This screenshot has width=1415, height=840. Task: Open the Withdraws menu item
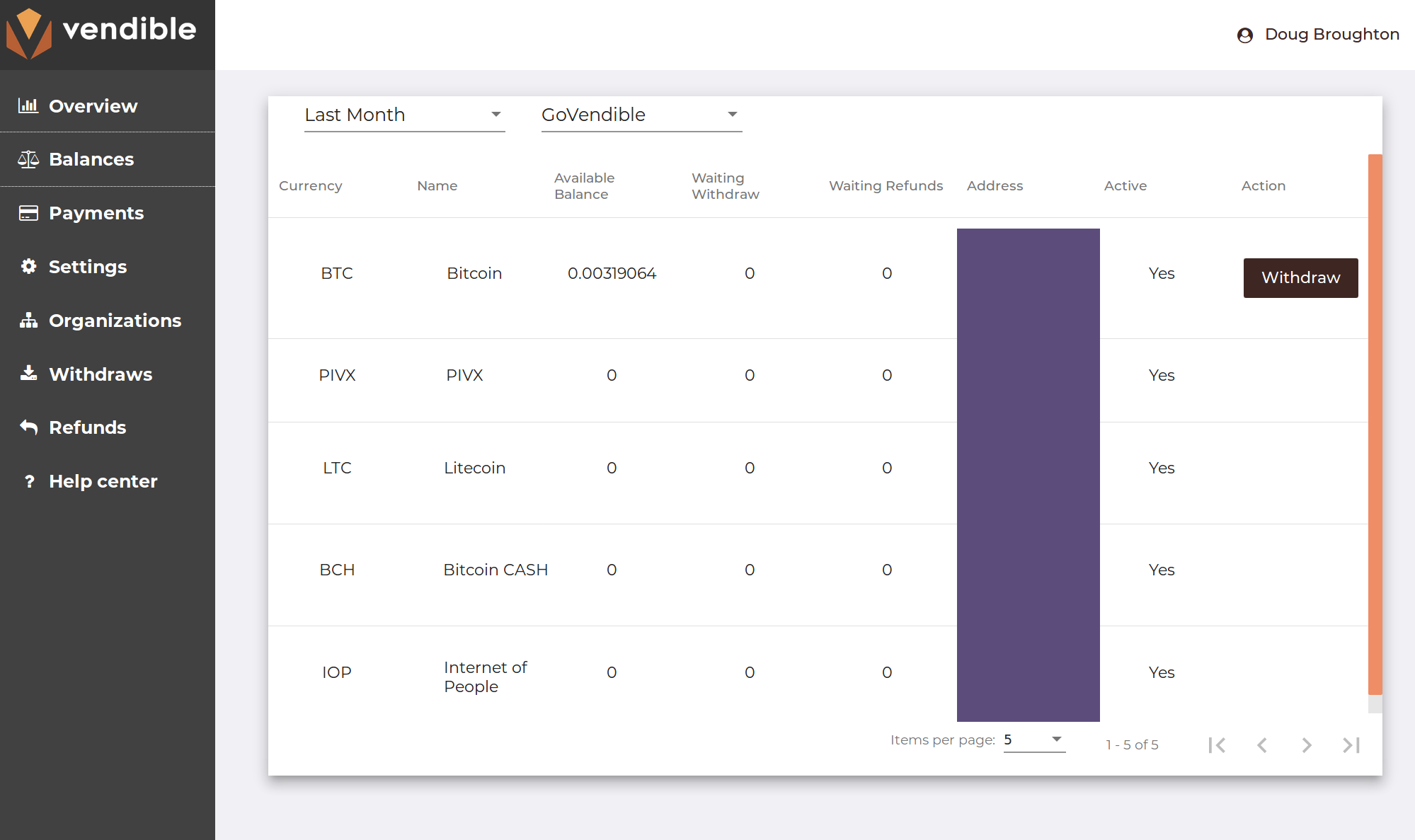(100, 374)
